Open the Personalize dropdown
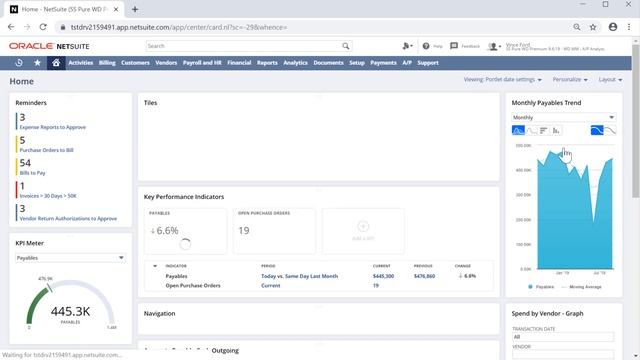The image size is (640, 360). 570,80
